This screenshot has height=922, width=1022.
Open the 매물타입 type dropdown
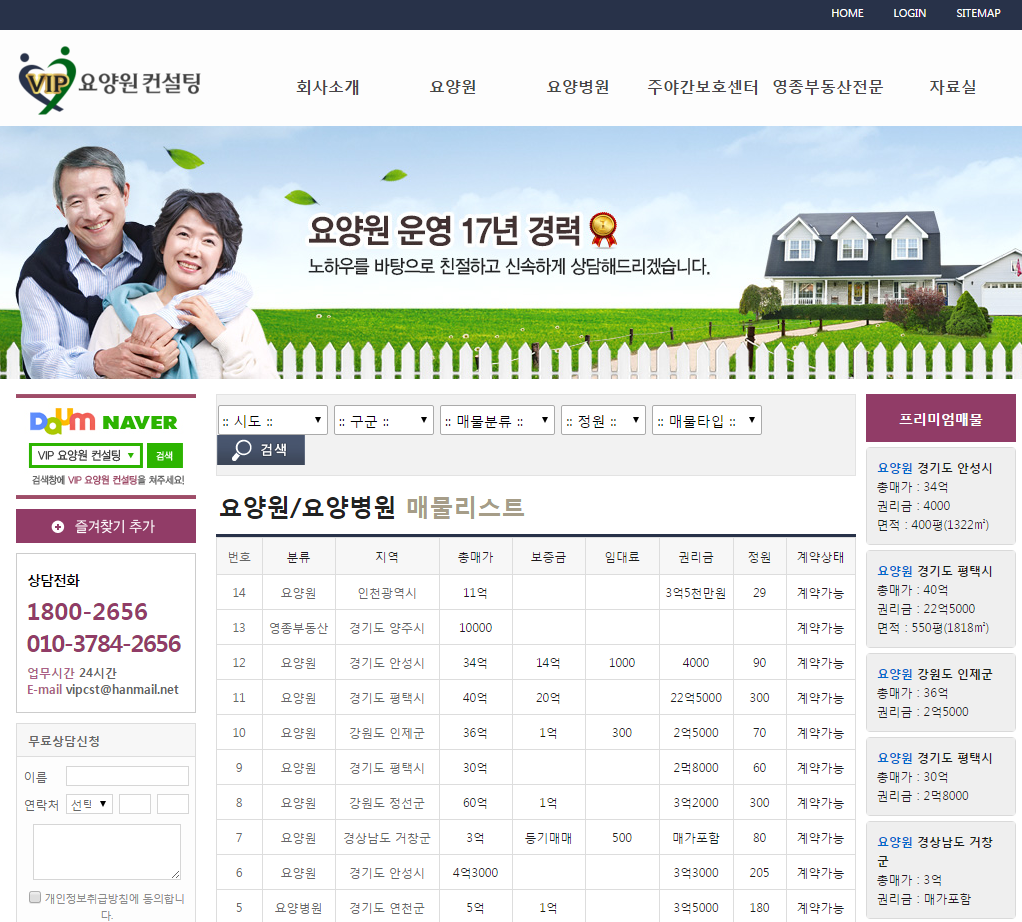[x=706, y=420]
